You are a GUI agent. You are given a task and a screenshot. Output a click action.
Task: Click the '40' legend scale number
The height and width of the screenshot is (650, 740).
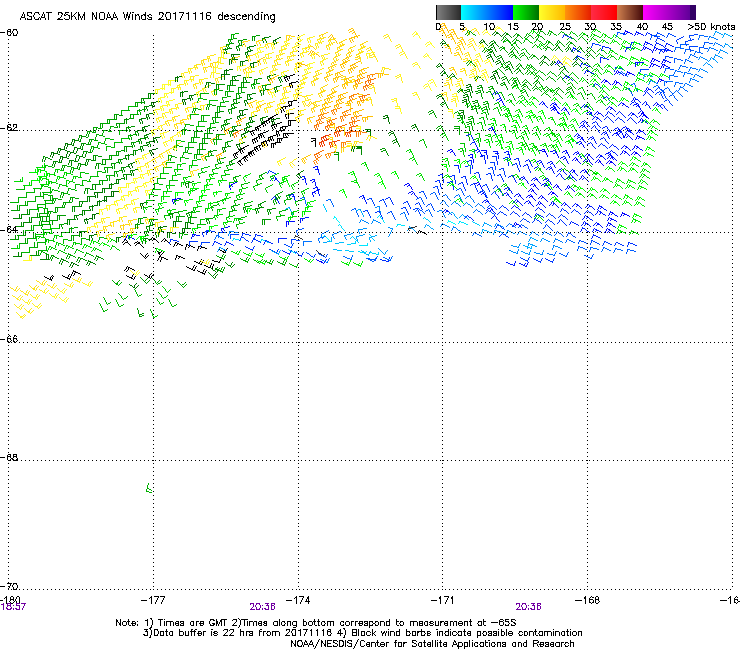point(642,27)
